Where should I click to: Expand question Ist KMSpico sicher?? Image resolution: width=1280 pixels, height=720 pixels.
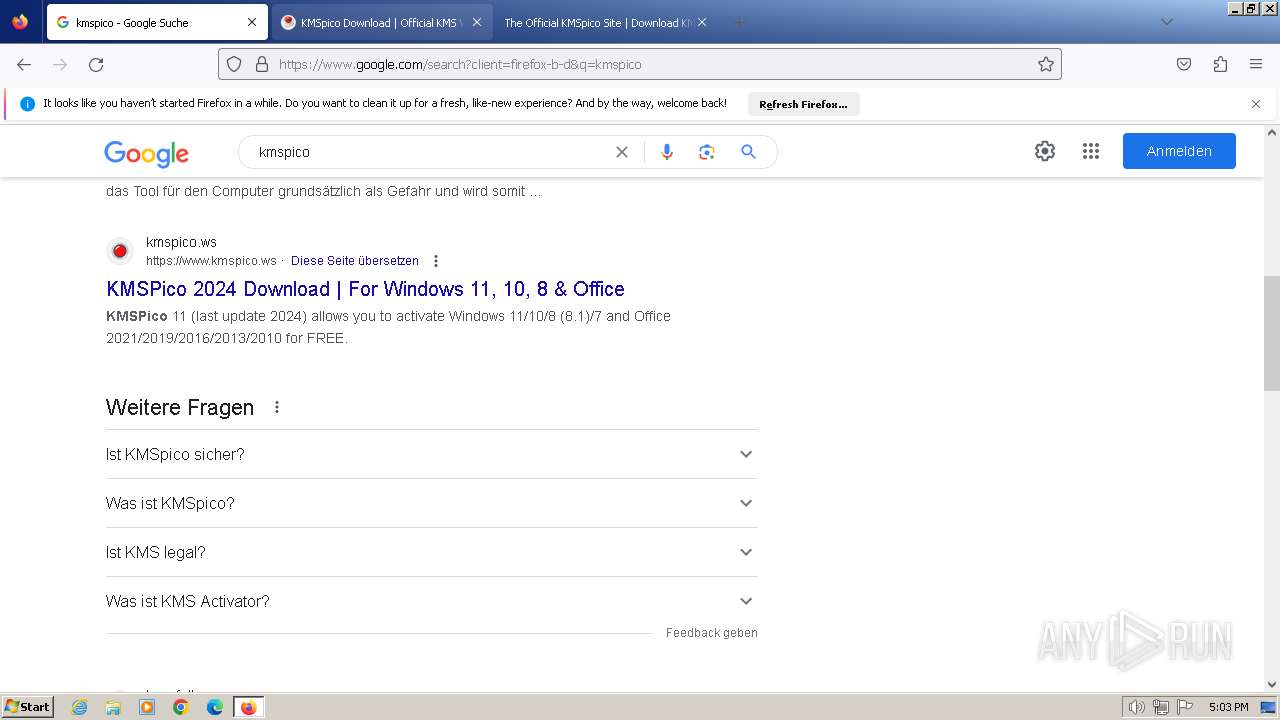[x=431, y=454]
